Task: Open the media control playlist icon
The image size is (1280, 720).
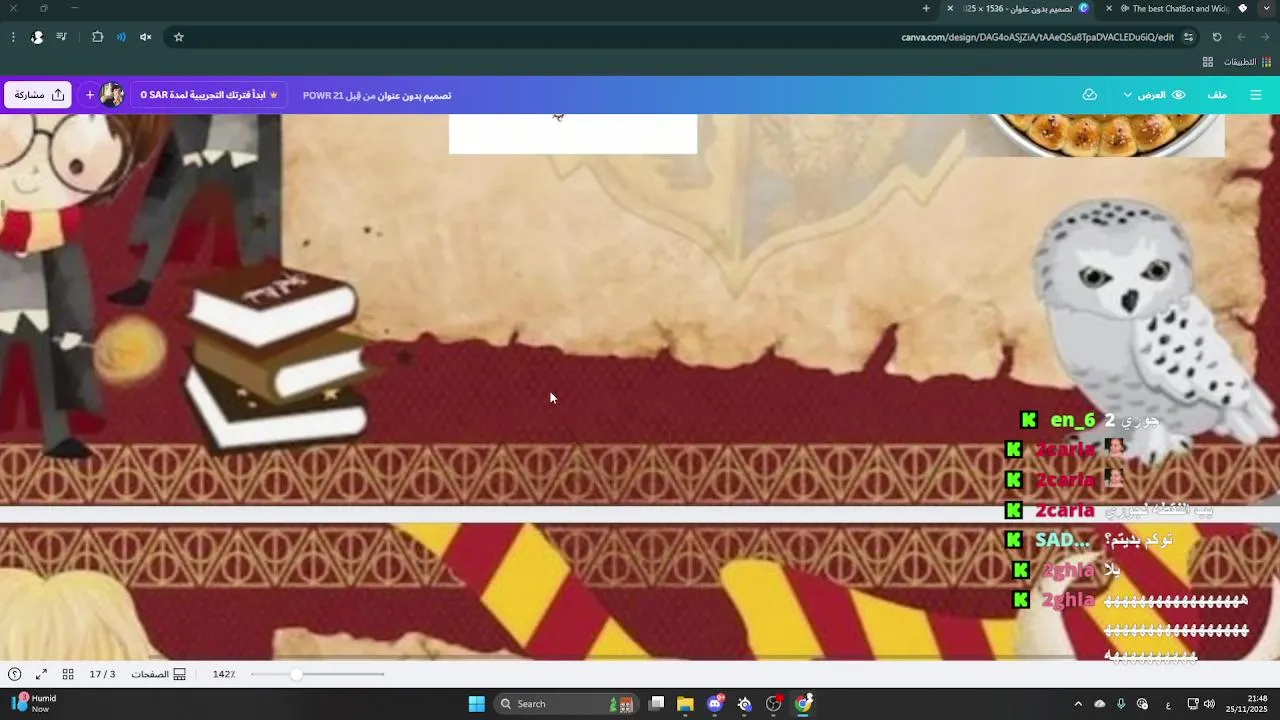Action: click(62, 37)
